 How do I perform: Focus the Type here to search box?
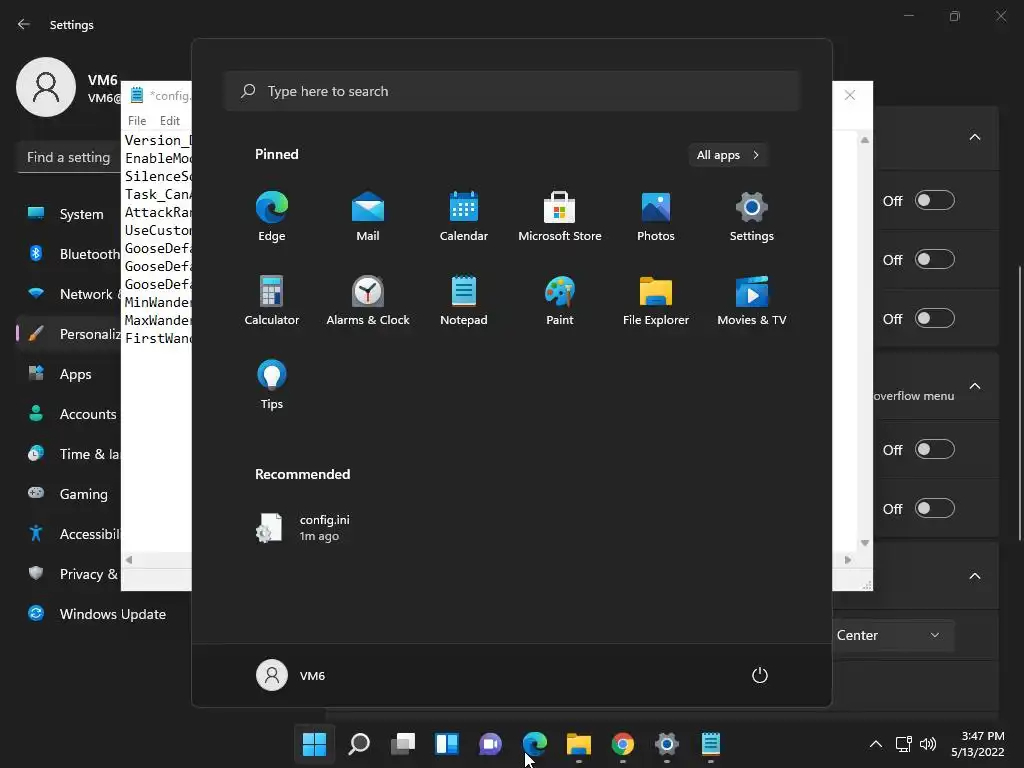point(512,91)
